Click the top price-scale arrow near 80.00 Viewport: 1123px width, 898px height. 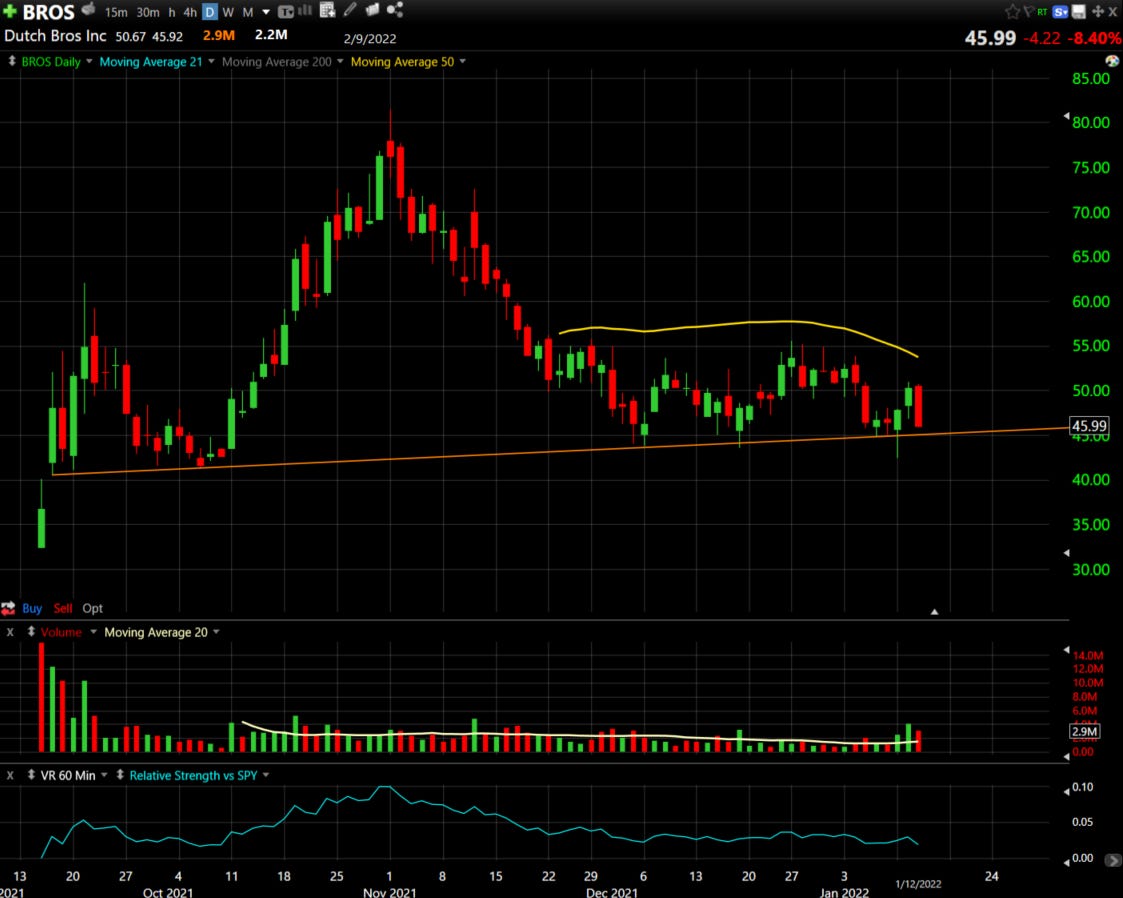pyautogui.click(x=1066, y=116)
